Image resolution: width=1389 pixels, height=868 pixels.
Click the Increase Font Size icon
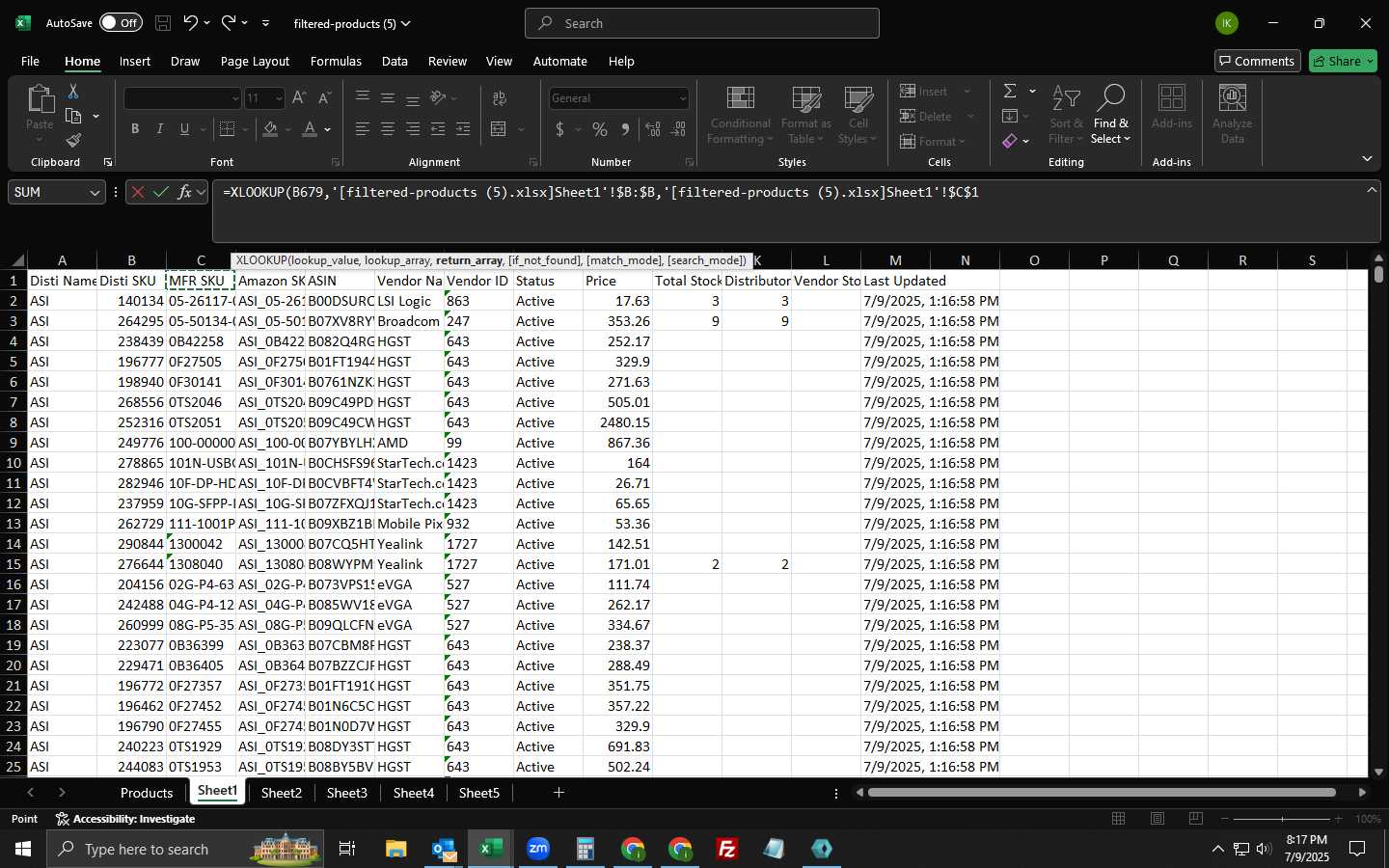pos(299,97)
